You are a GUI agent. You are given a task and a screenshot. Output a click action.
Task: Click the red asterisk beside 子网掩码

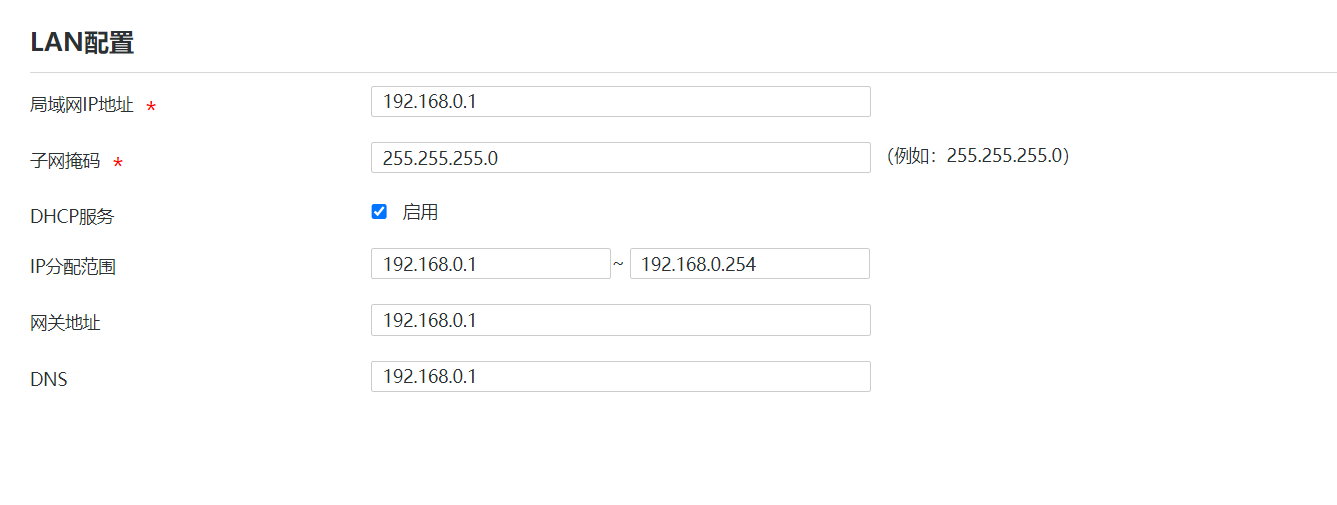click(x=118, y=162)
